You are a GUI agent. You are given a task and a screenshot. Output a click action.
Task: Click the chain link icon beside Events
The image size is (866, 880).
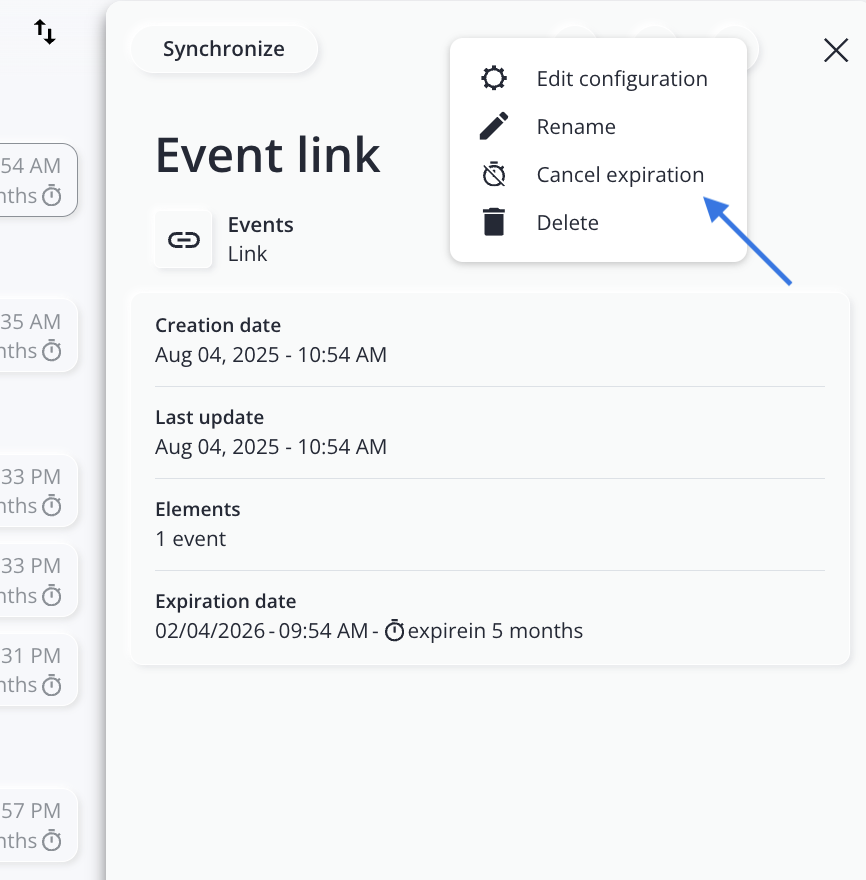coord(183,240)
